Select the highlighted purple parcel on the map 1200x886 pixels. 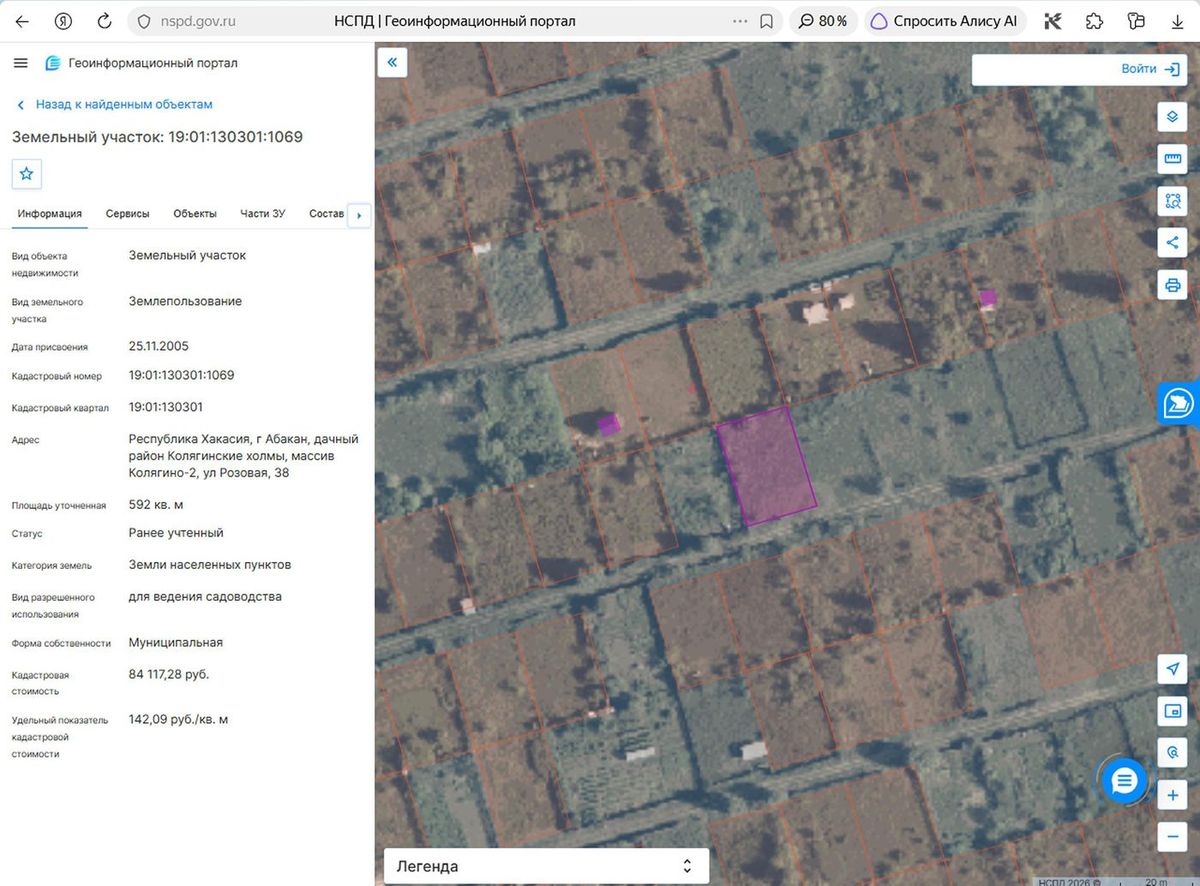767,465
